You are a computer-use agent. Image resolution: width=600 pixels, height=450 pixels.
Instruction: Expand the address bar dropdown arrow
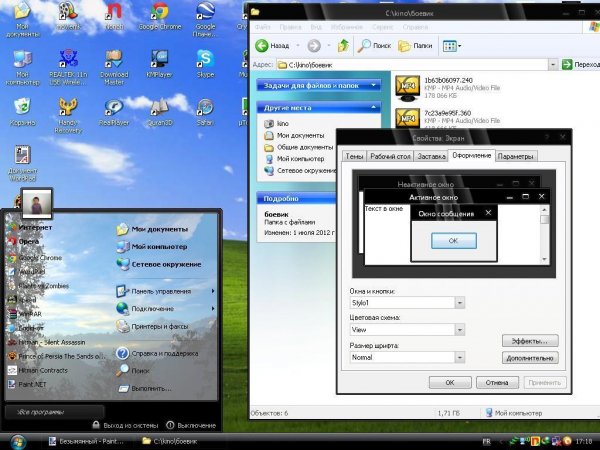coord(552,65)
